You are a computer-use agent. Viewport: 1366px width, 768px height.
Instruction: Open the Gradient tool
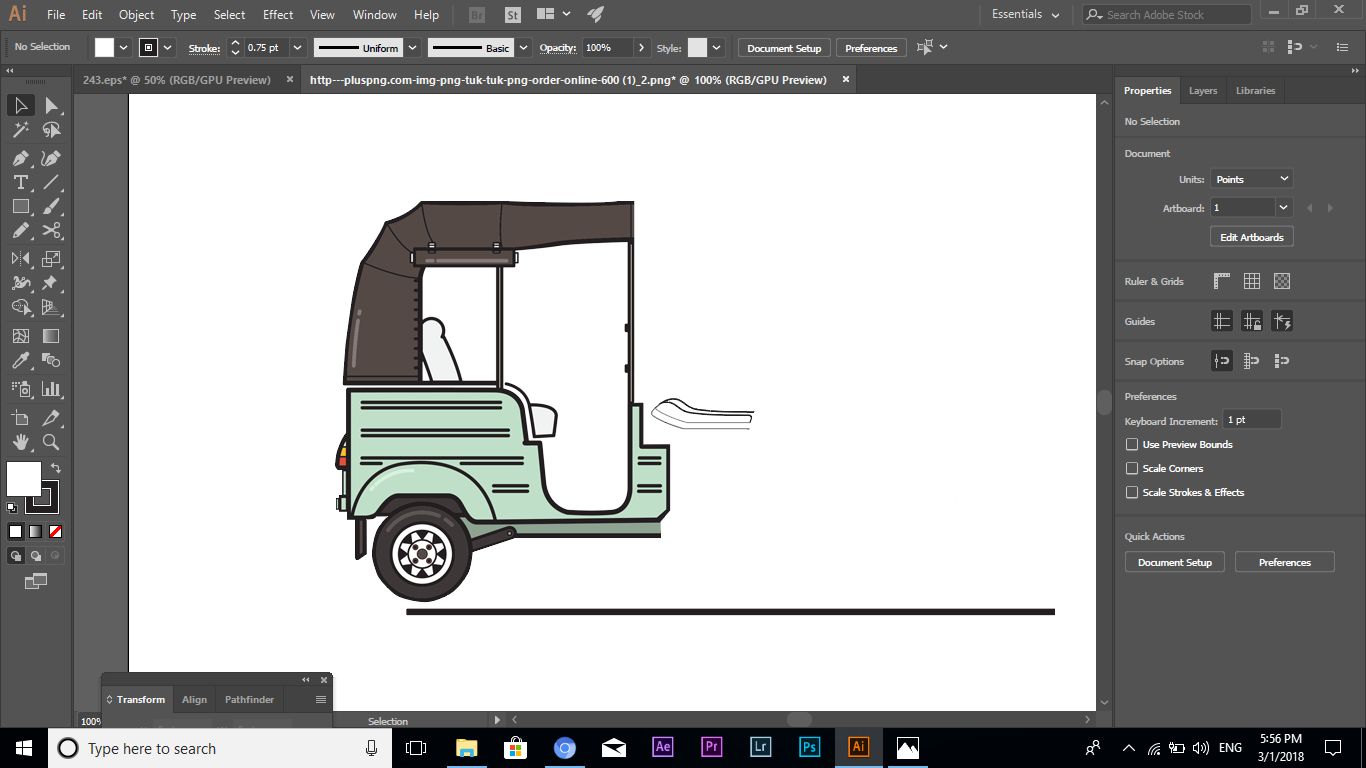pos(50,335)
